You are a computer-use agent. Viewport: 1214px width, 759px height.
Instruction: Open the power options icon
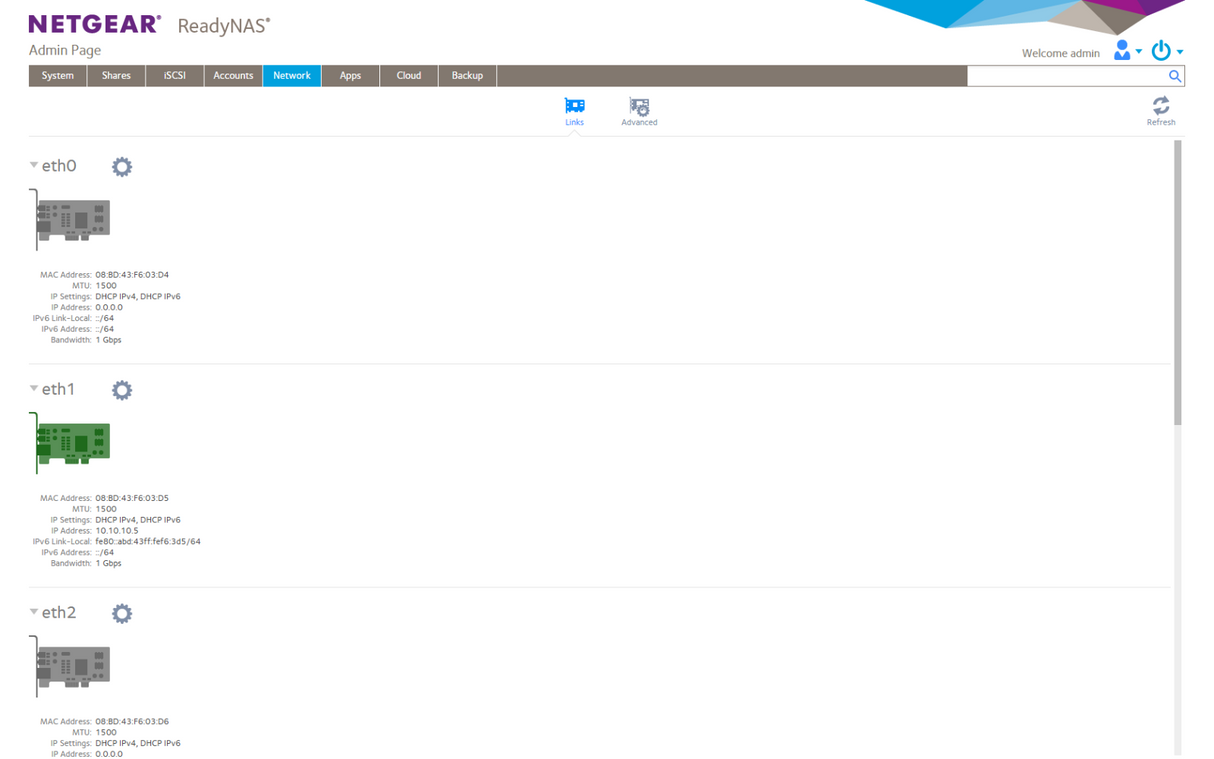coord(1161,50)
